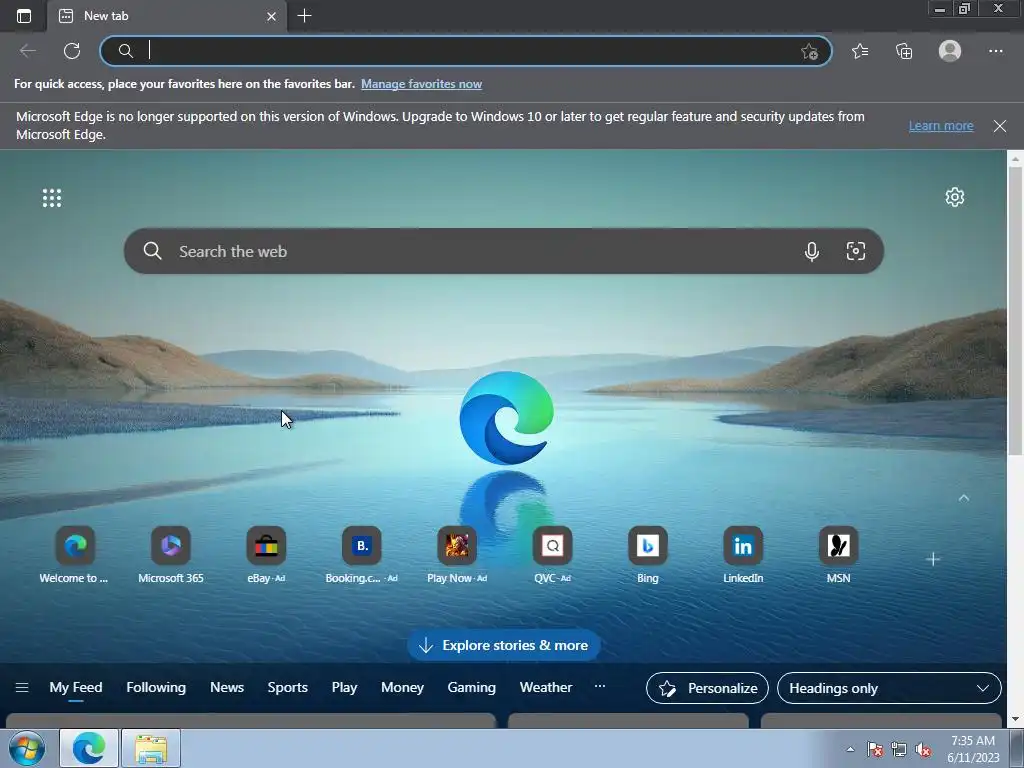Click the muted volume tray icon
The width and height of the screenshot is (1024, 768).
pos(923,750)
